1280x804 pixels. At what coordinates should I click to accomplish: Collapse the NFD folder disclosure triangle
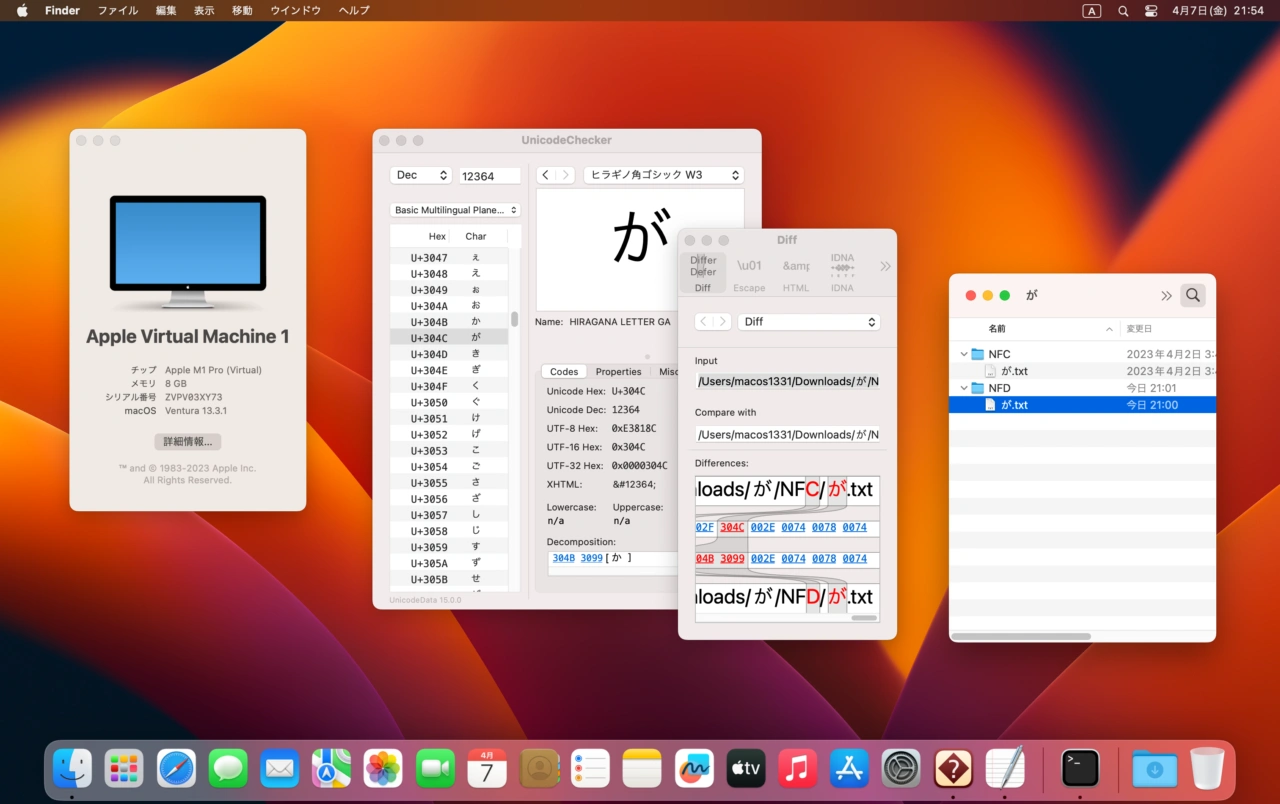[964, 388]
